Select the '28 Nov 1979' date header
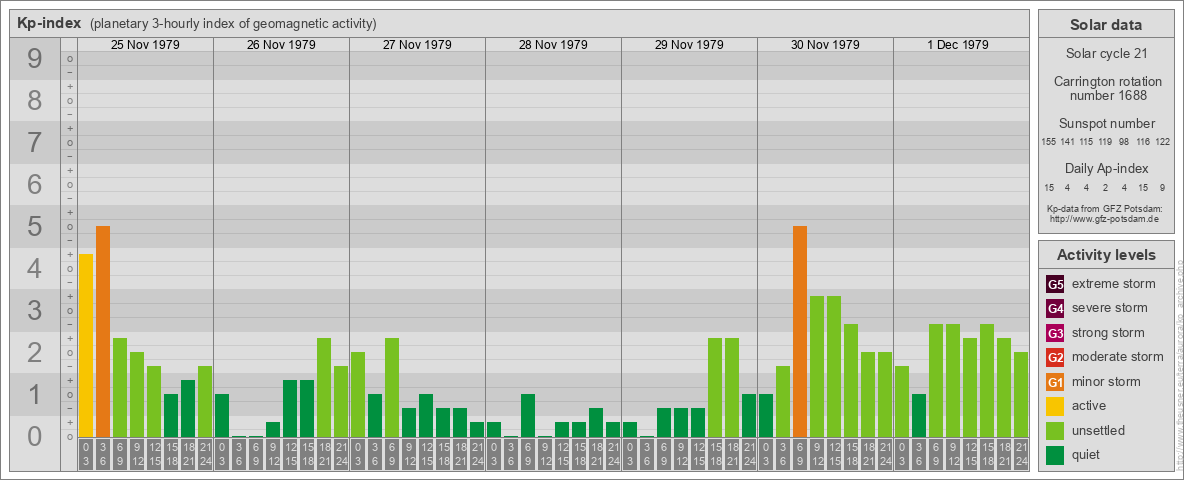This screenshot has height=480, width=1184. point(553,45)
